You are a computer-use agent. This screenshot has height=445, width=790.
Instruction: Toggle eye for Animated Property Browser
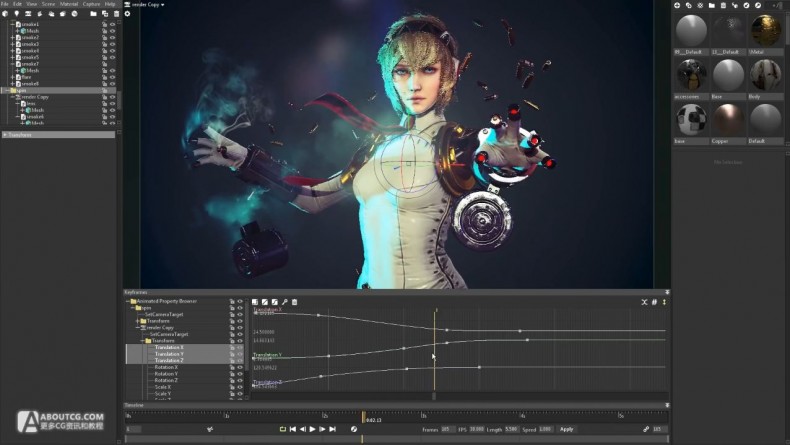click(240, 301)
